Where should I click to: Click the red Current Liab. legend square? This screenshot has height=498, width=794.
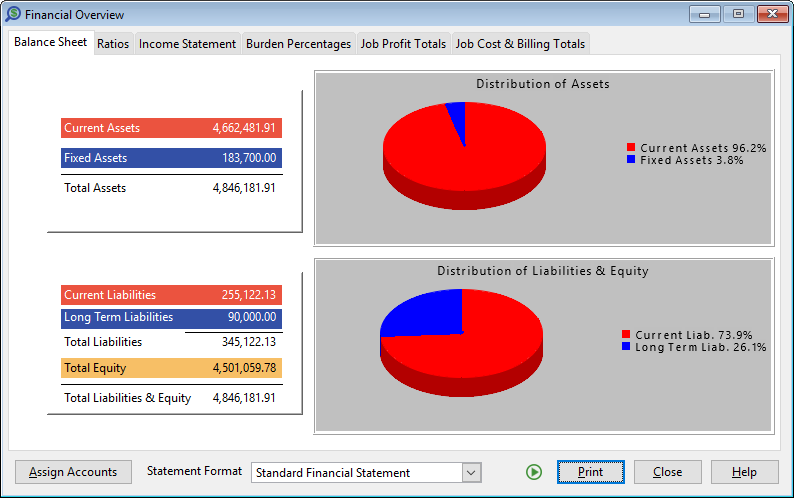click(x=626, y=334)
